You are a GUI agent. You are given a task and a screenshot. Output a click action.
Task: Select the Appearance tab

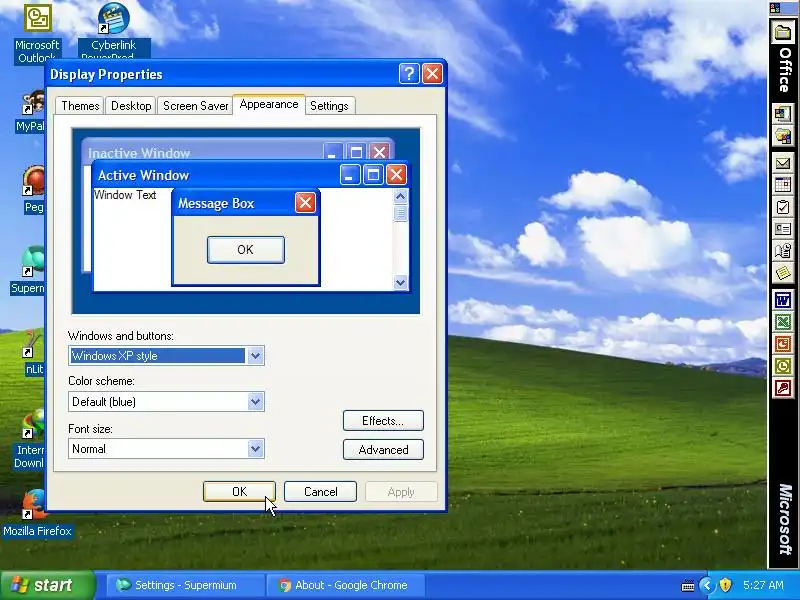point(269,104)
